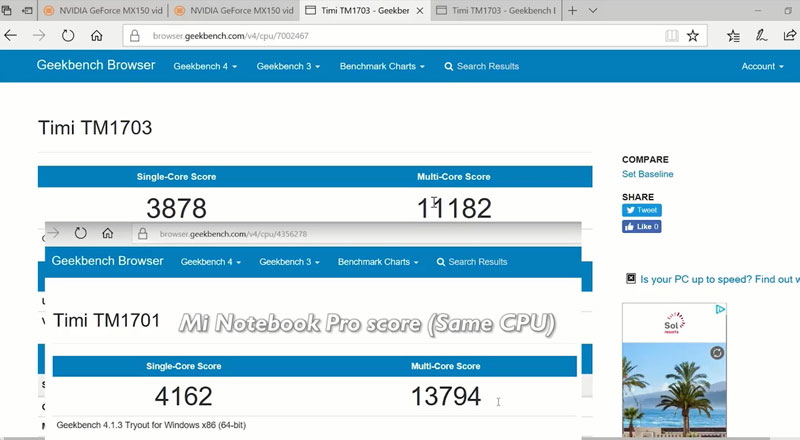Viewport: 800px width, 440px height.
Task: Go back using the browser back arrow
Action: point(10,36)
